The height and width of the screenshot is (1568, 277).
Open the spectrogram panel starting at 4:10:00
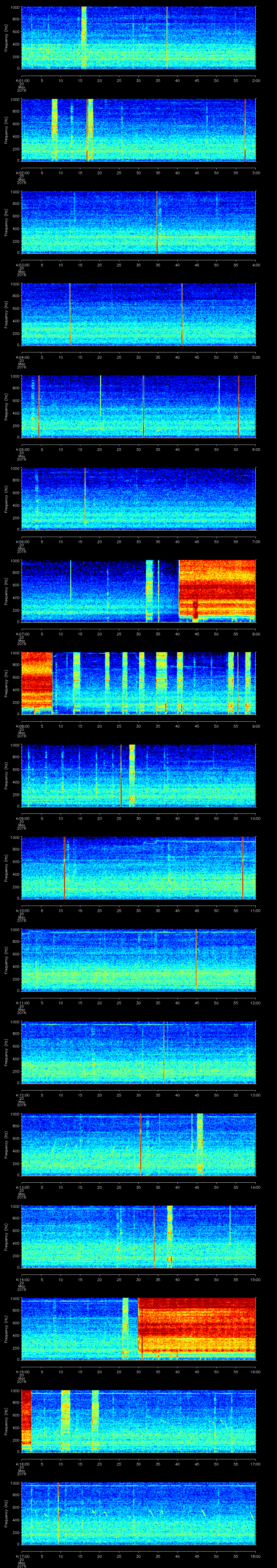(x=139, y=868)
